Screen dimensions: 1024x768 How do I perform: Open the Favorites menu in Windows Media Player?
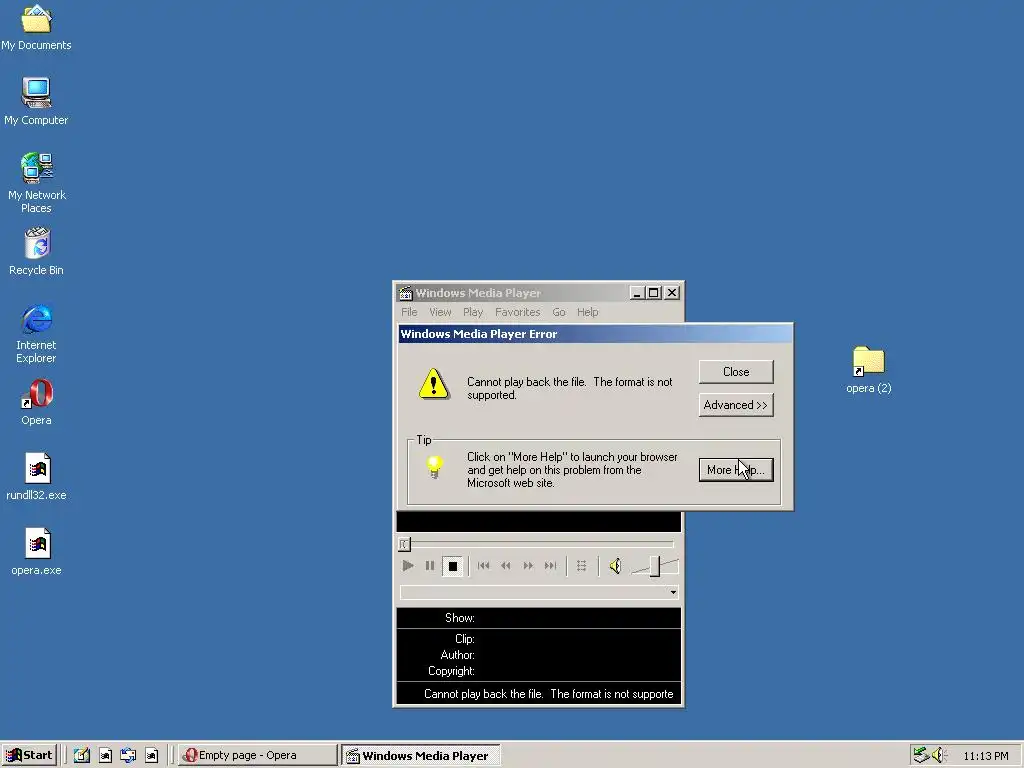coord(517,312)
